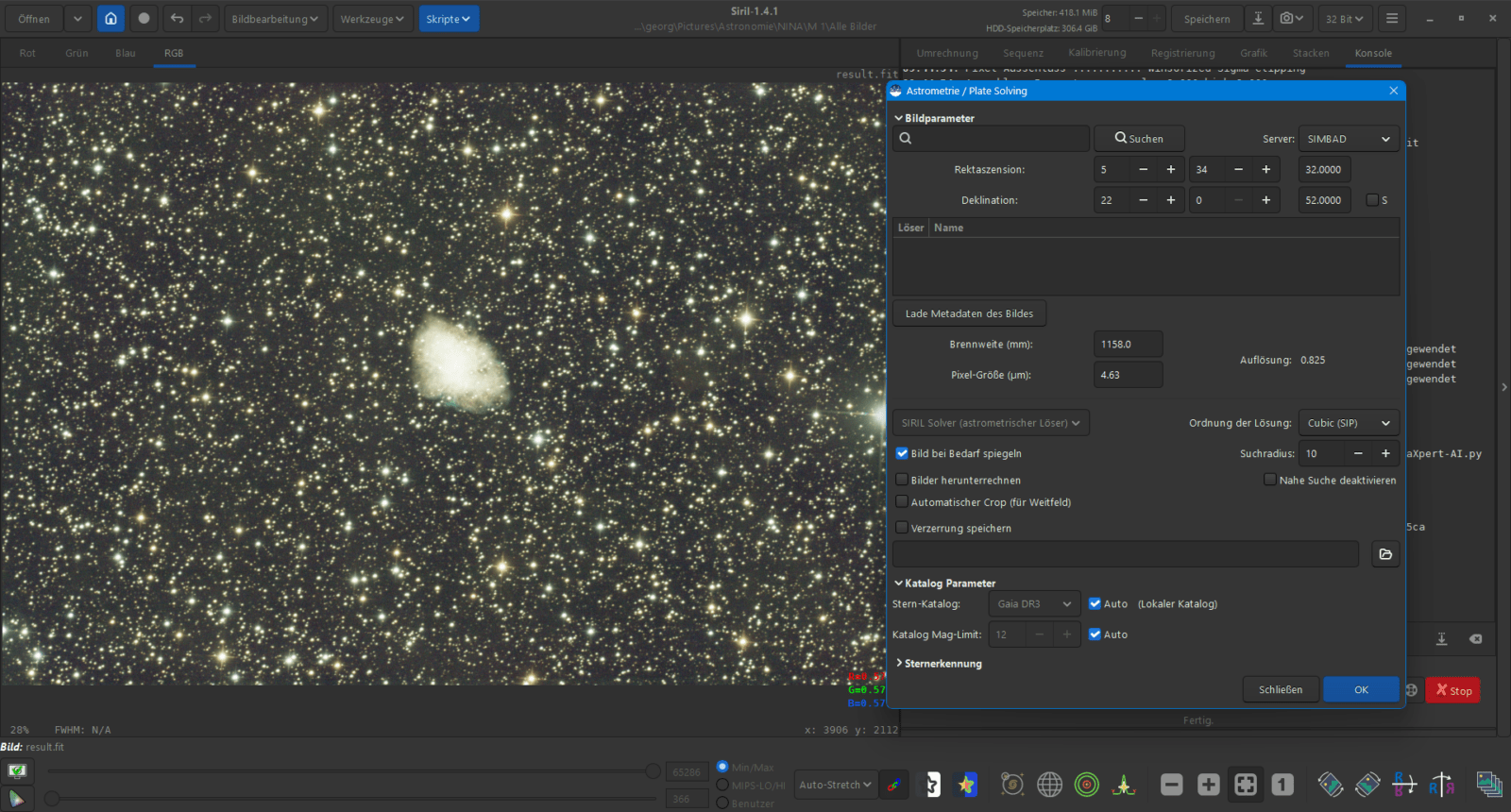This screenshot has height=812, width=1511.
Task: Expand the Sternerkennung section
Action: pos(942,664)
